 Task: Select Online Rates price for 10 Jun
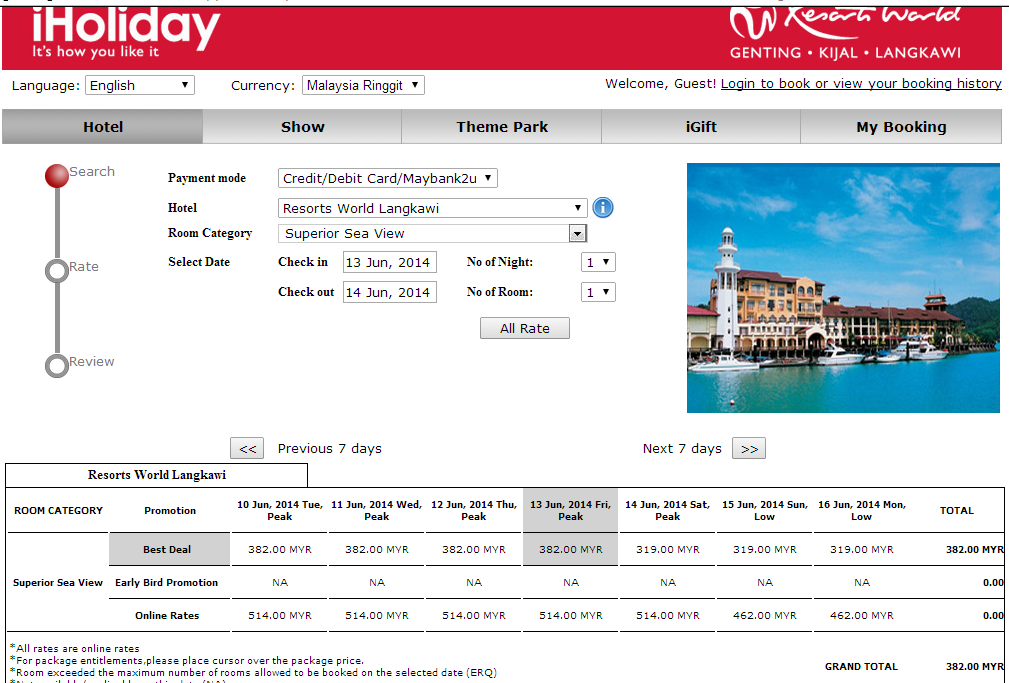pos(280,615)
